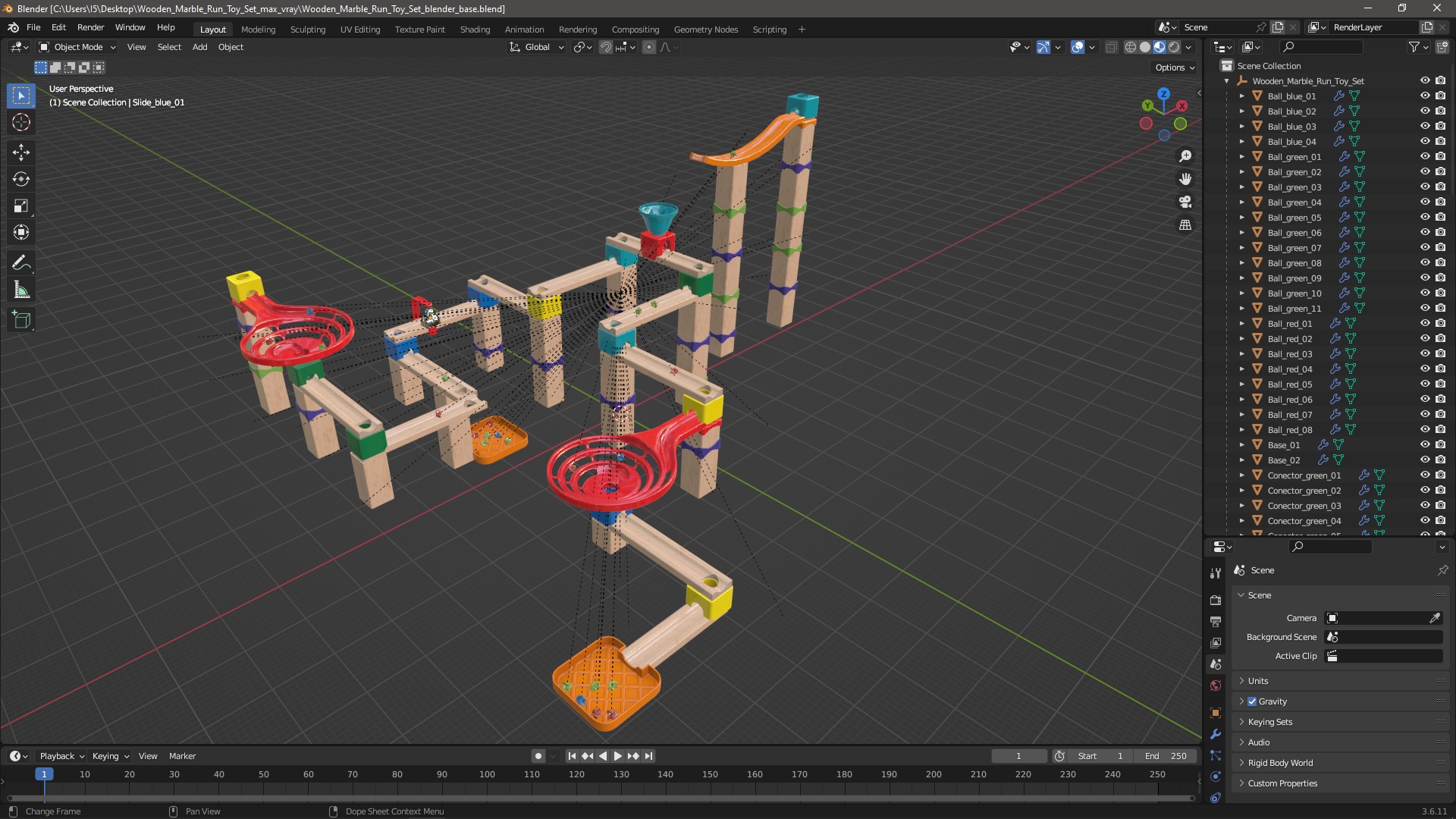Viewport: 1456px width, 819px height.
Task: Add a new workspace with plus button
Action: coord(802,30)
